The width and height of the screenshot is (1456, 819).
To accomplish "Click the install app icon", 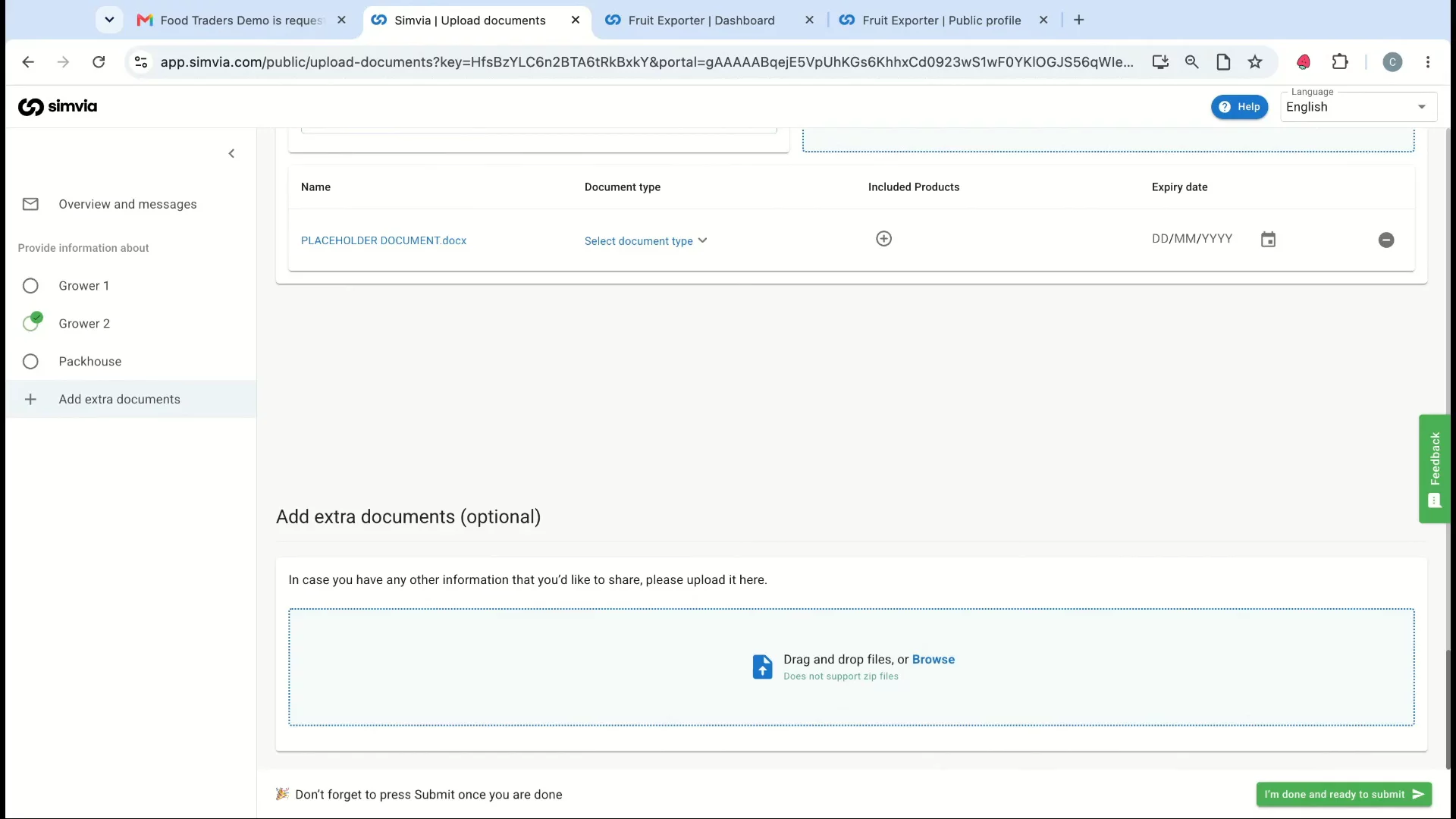I will (1160, 62).
